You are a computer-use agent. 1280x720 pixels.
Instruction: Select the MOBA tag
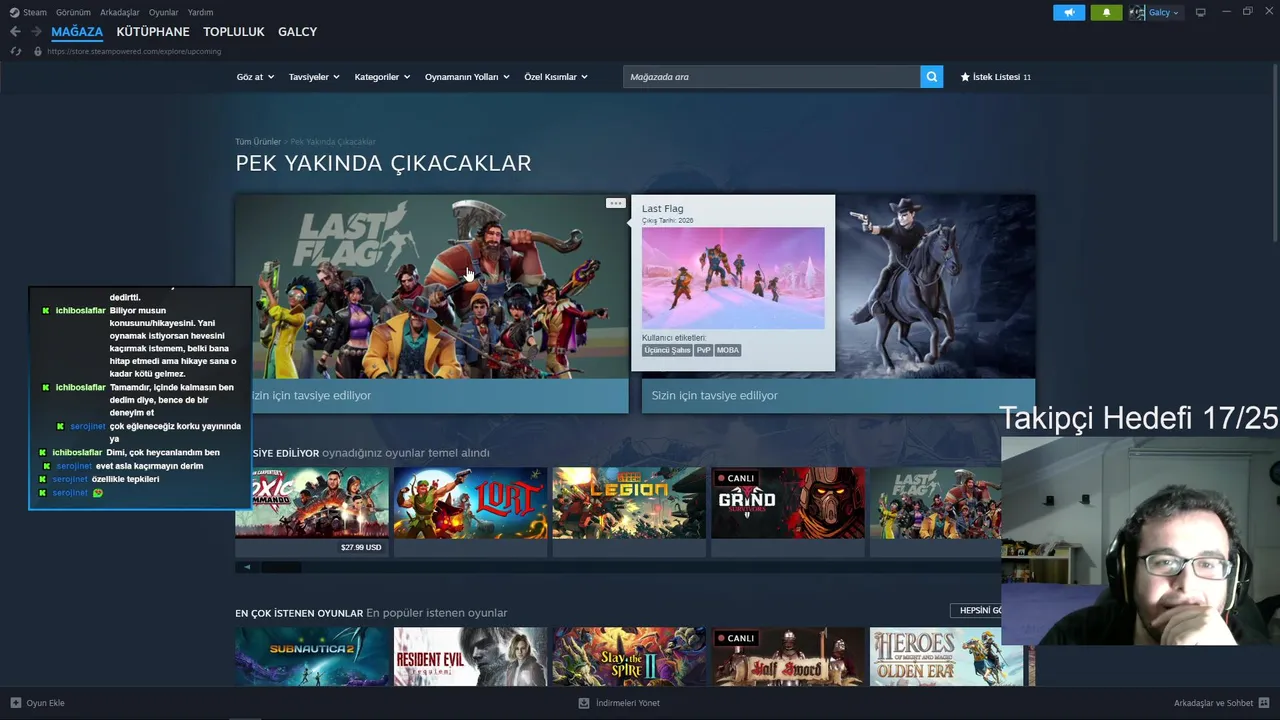tap(728, 350)
